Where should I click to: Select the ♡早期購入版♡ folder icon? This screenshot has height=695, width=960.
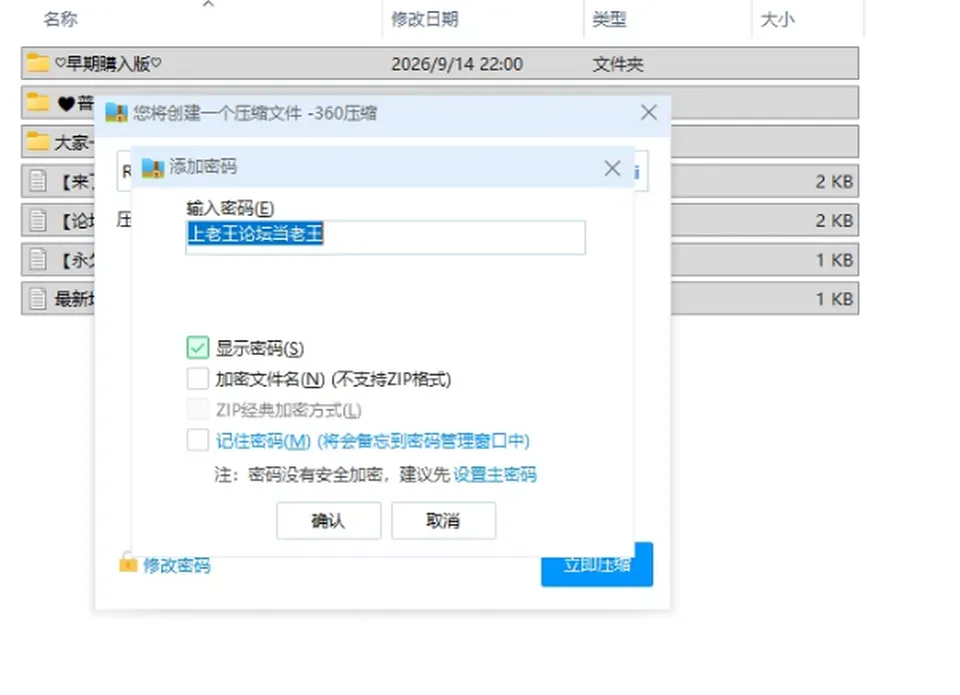pyautogui.click(x=37, y=62)
